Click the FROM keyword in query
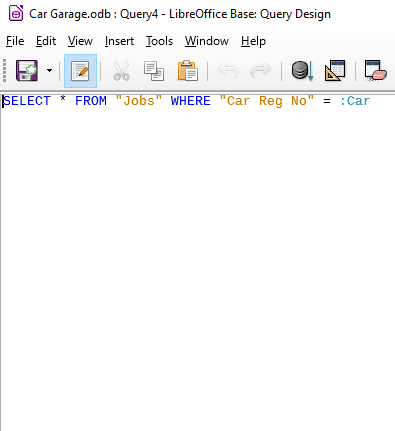This screenshot has width=395, height=431. pos(91,101)
